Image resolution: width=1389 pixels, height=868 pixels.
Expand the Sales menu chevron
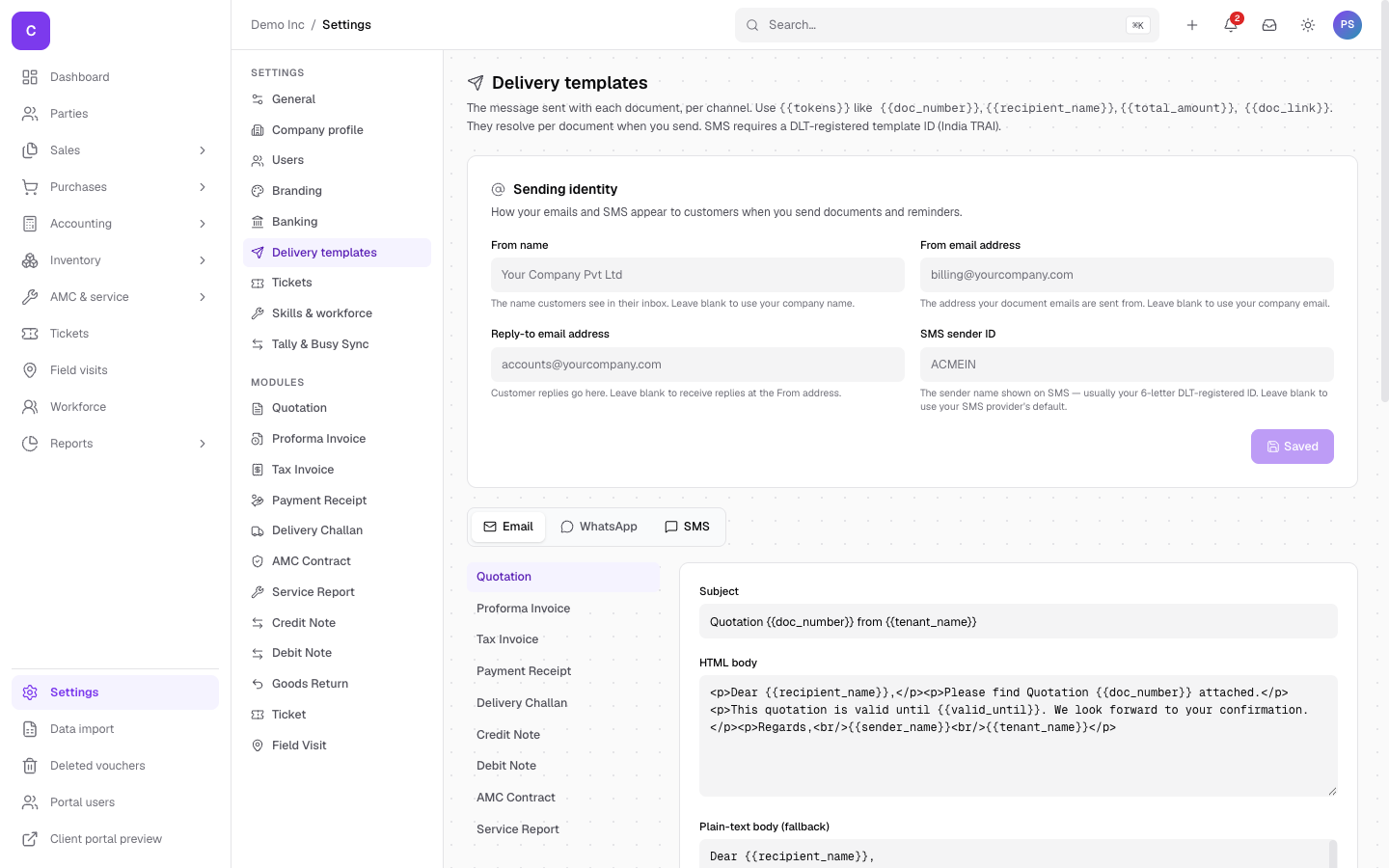[203, 150]
